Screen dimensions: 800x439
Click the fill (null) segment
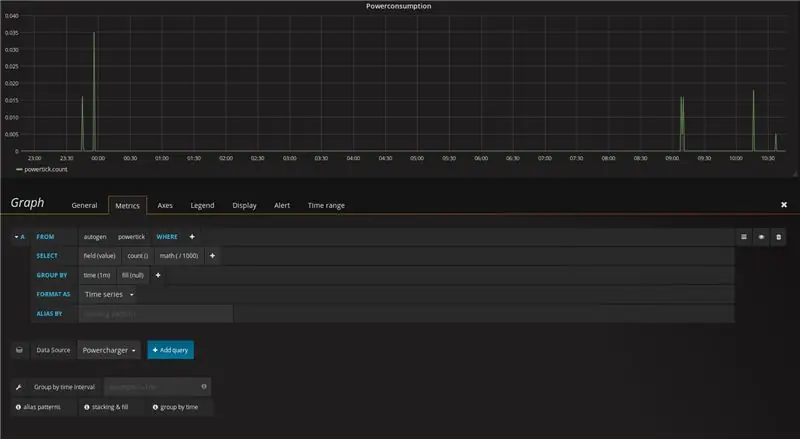pos(133,275)
